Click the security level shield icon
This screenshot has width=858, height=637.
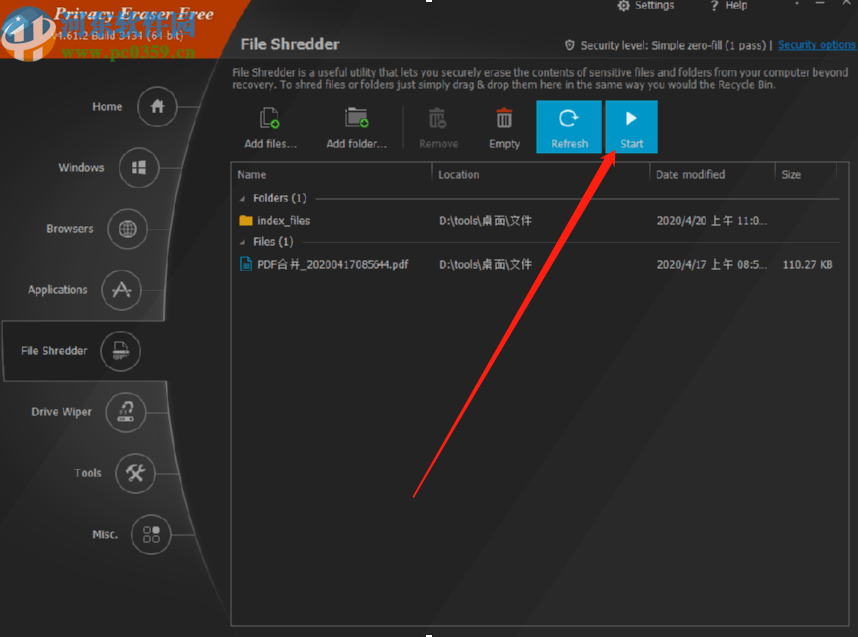pyautogui.click(x=570, y=45)
